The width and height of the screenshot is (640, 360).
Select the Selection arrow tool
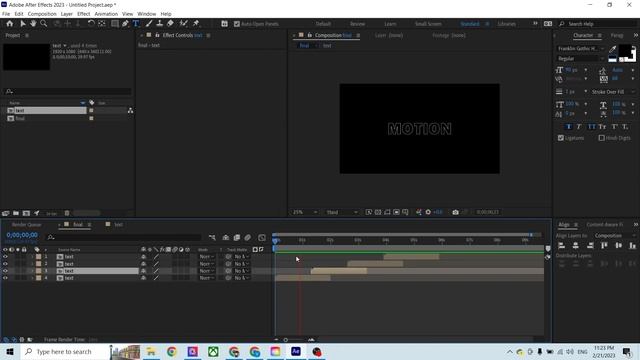click(x=23, y=24)
